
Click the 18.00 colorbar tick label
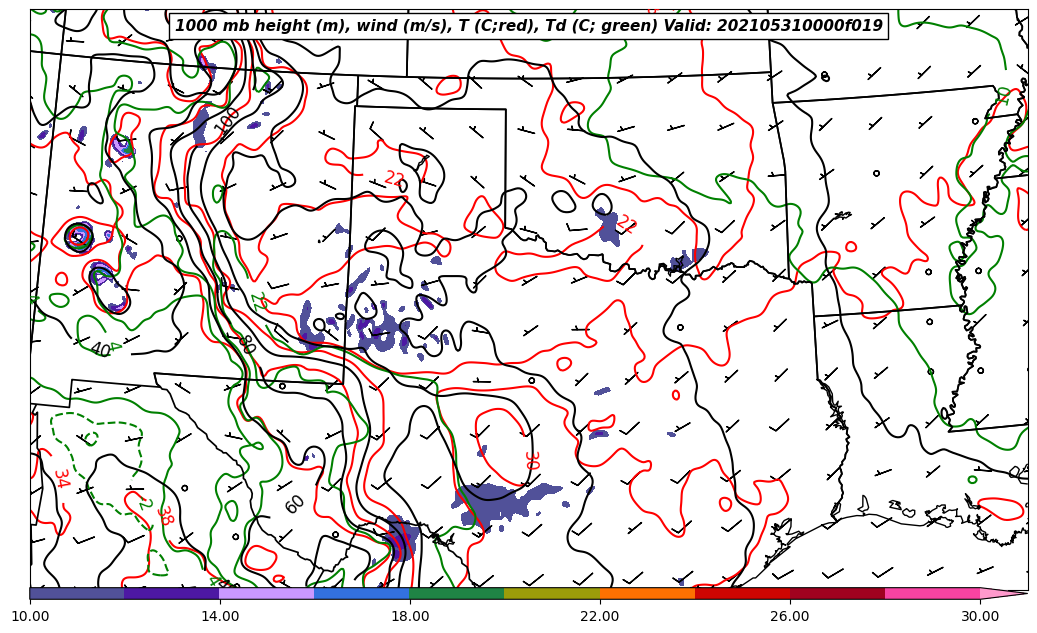[410, 616]
